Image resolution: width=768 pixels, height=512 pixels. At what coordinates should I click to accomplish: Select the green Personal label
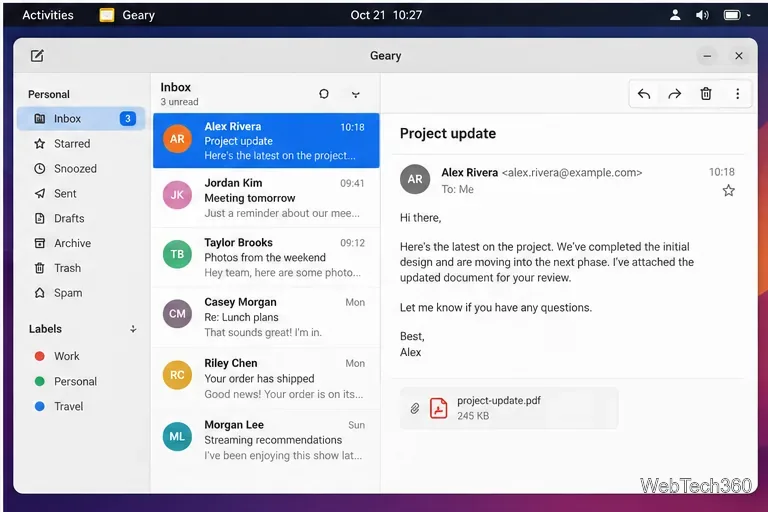[81, 381]
